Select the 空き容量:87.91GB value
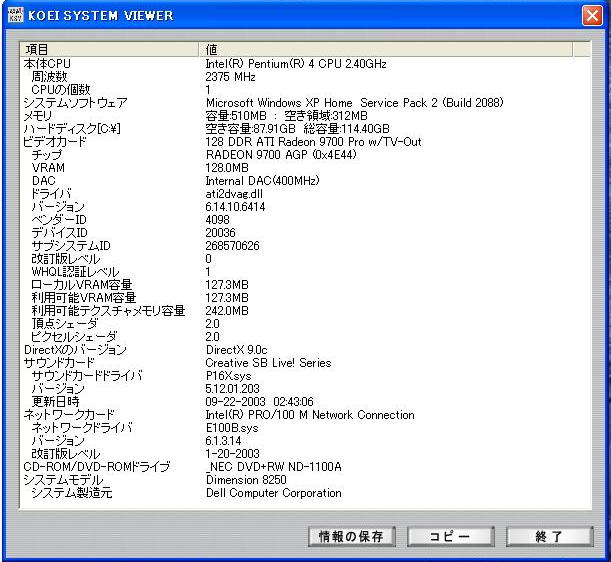Viewport: 611px width, 562px height. pos(251,129)
